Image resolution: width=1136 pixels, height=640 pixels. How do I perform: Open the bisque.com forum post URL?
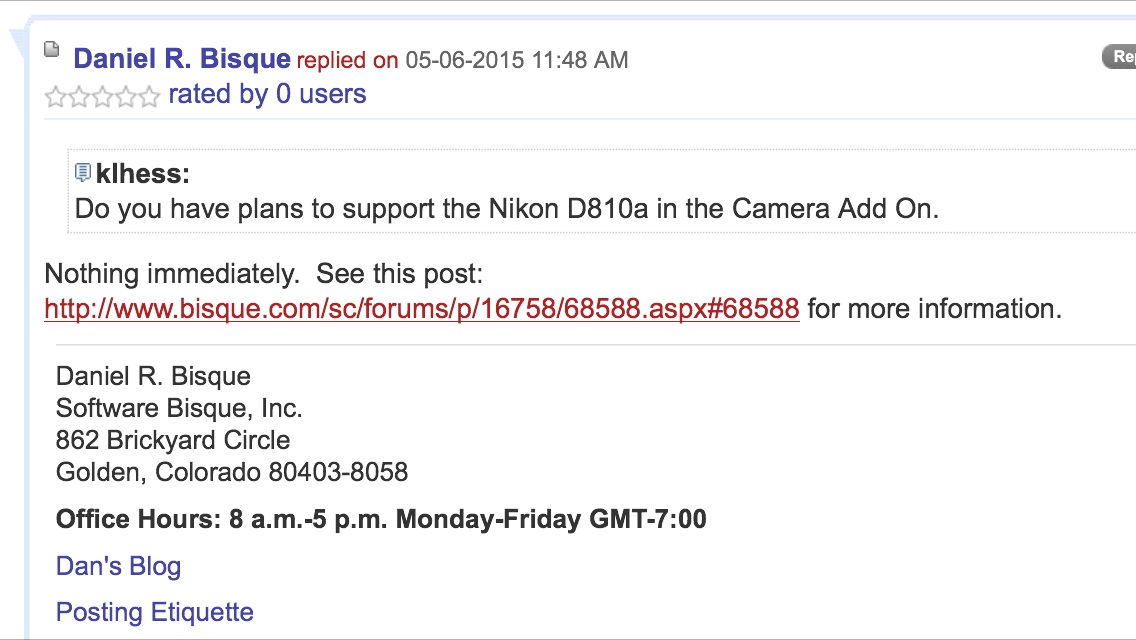[421, 309]
